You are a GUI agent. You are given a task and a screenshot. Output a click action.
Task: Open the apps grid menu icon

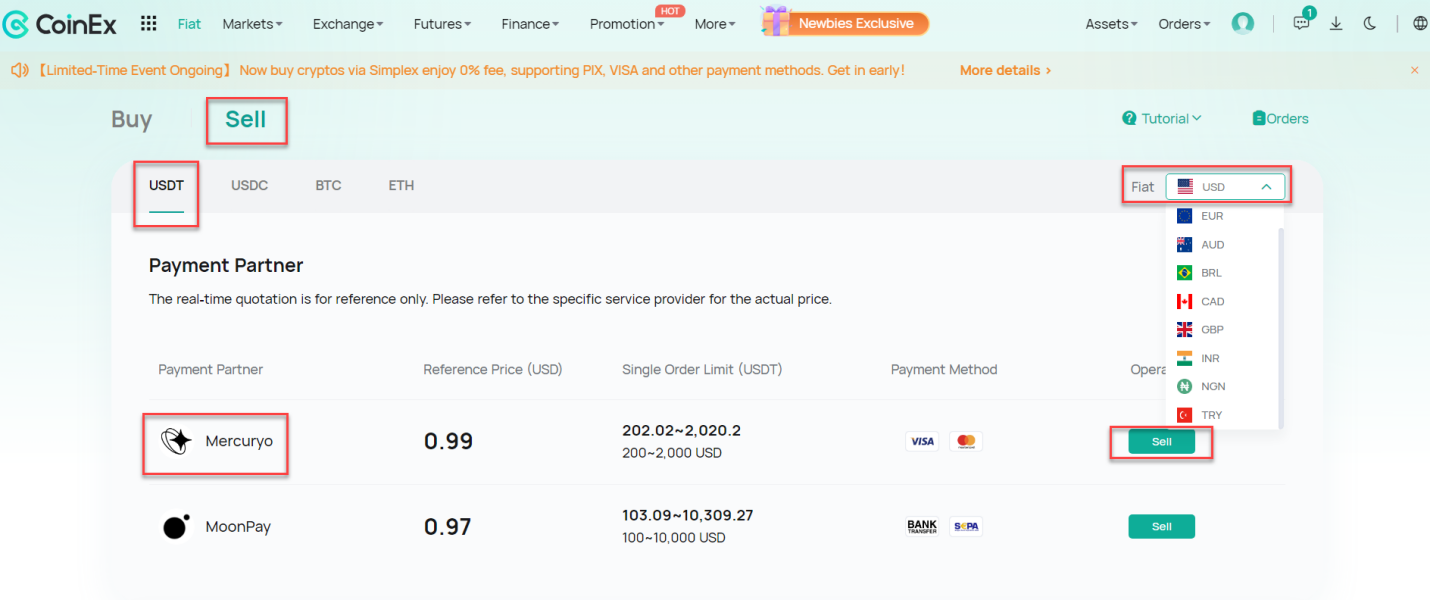(148, 24)
